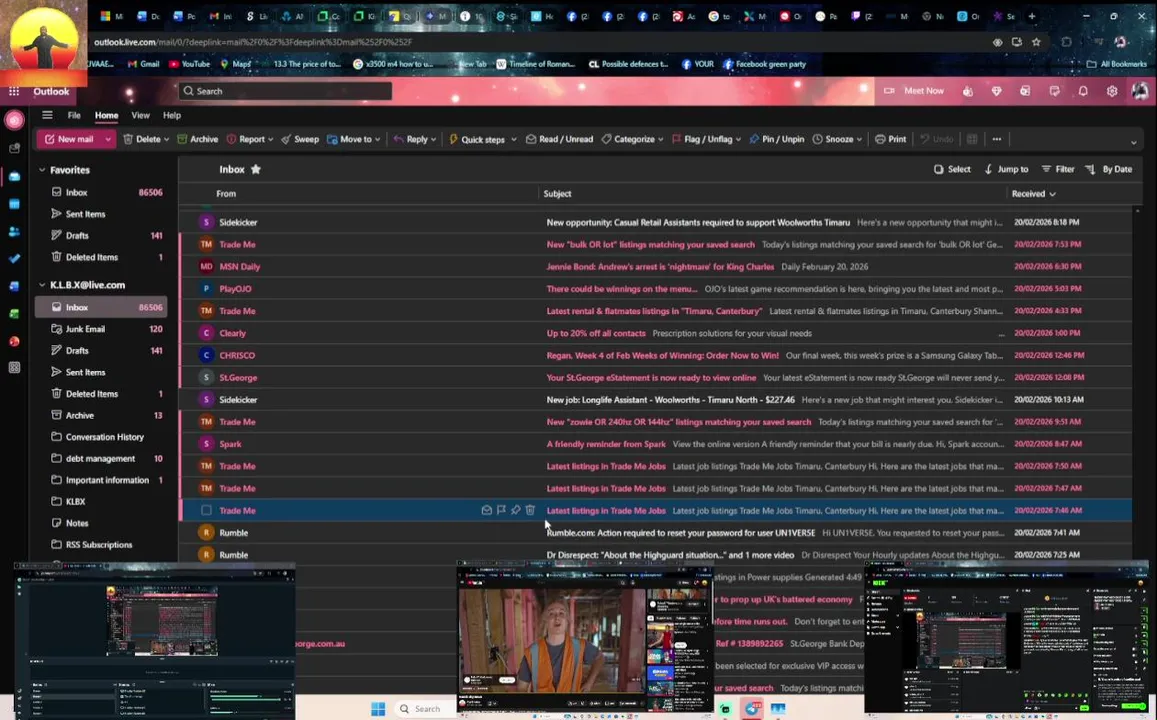
Task: Tick checkbox on highlighted Trade Me row
Action: (207, 510)
